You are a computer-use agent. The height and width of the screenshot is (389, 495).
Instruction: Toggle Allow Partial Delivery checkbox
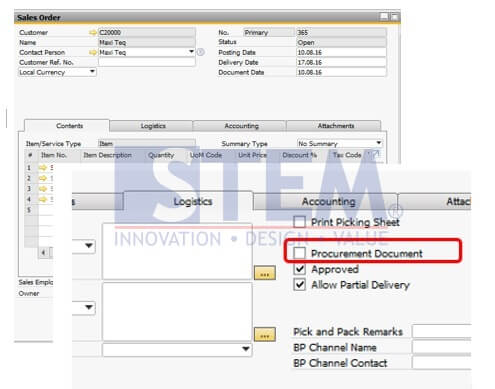click(x=299, y=284)
